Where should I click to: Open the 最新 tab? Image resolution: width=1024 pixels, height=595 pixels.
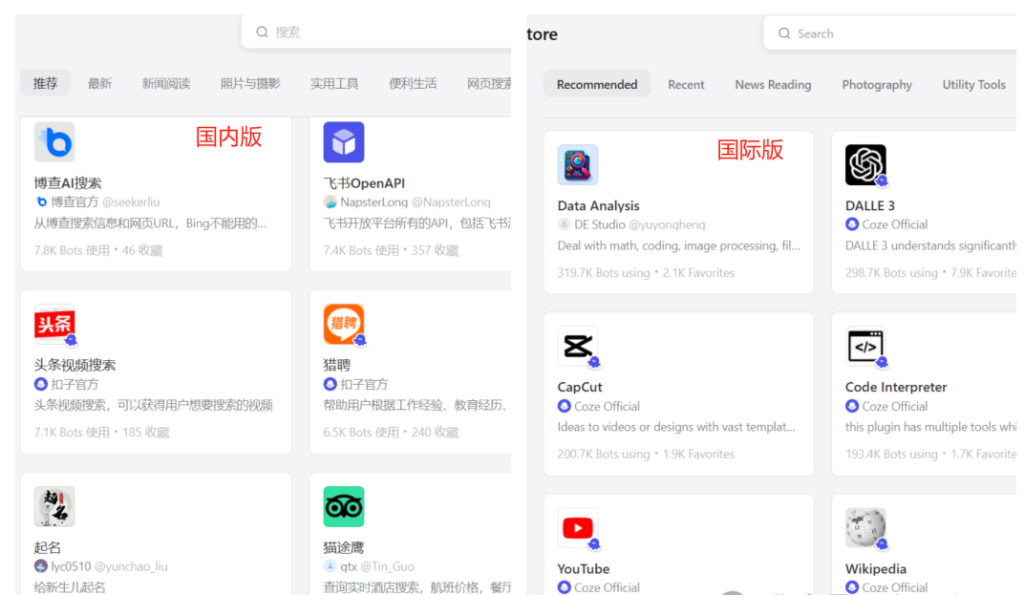(x=99, y=84)
